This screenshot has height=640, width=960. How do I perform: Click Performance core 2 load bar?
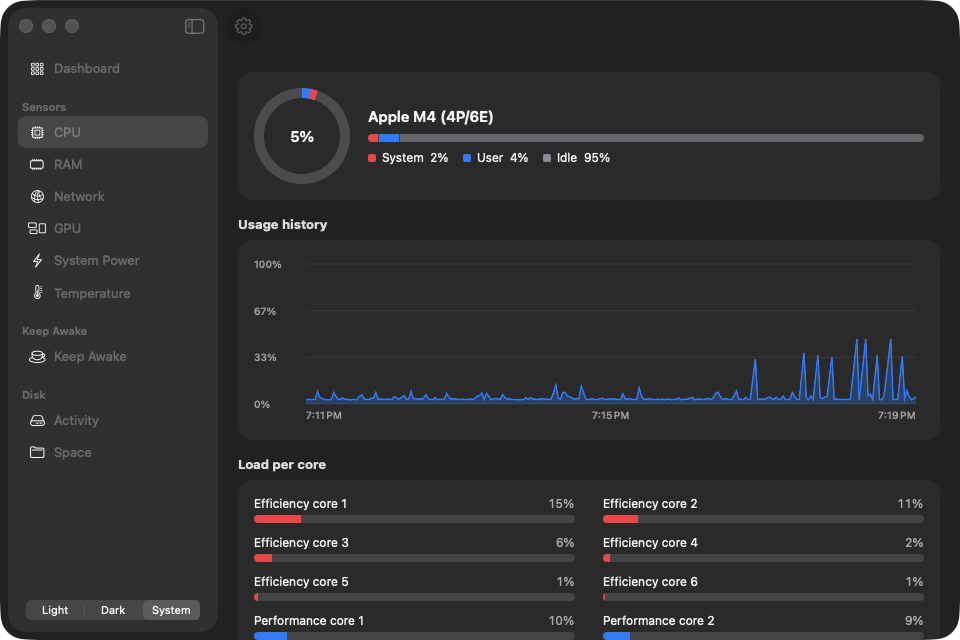[763, 636]
